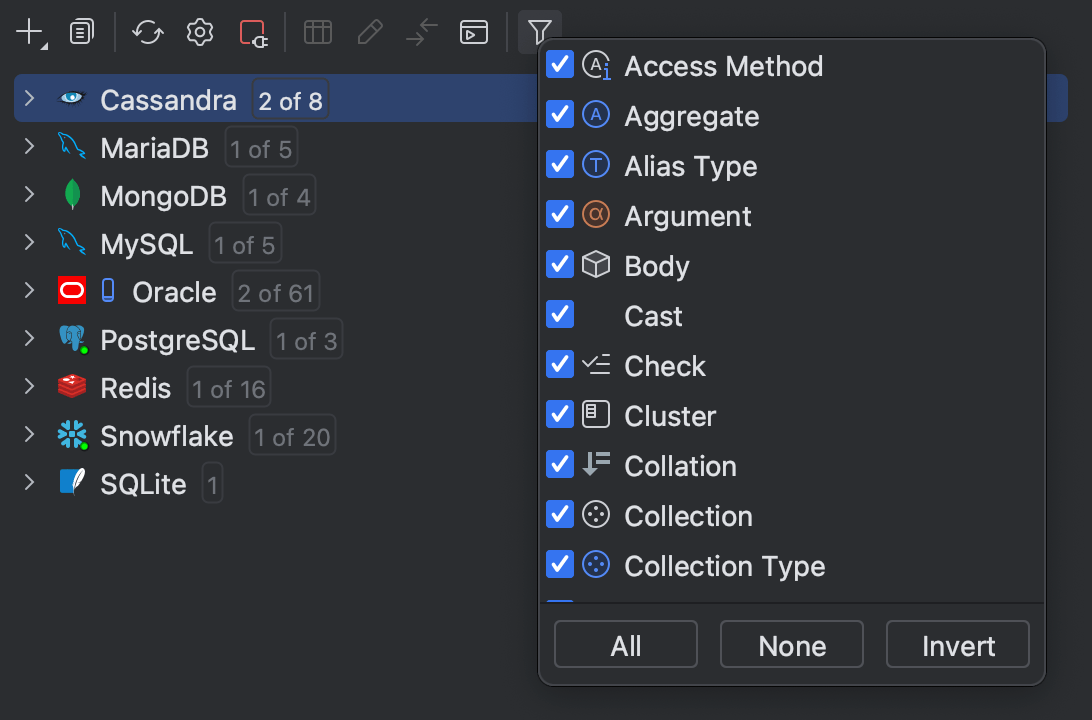Viewport: 1092px width, 720px height.
Task: Click the table editor icon
Action: (x=318, y=32)
